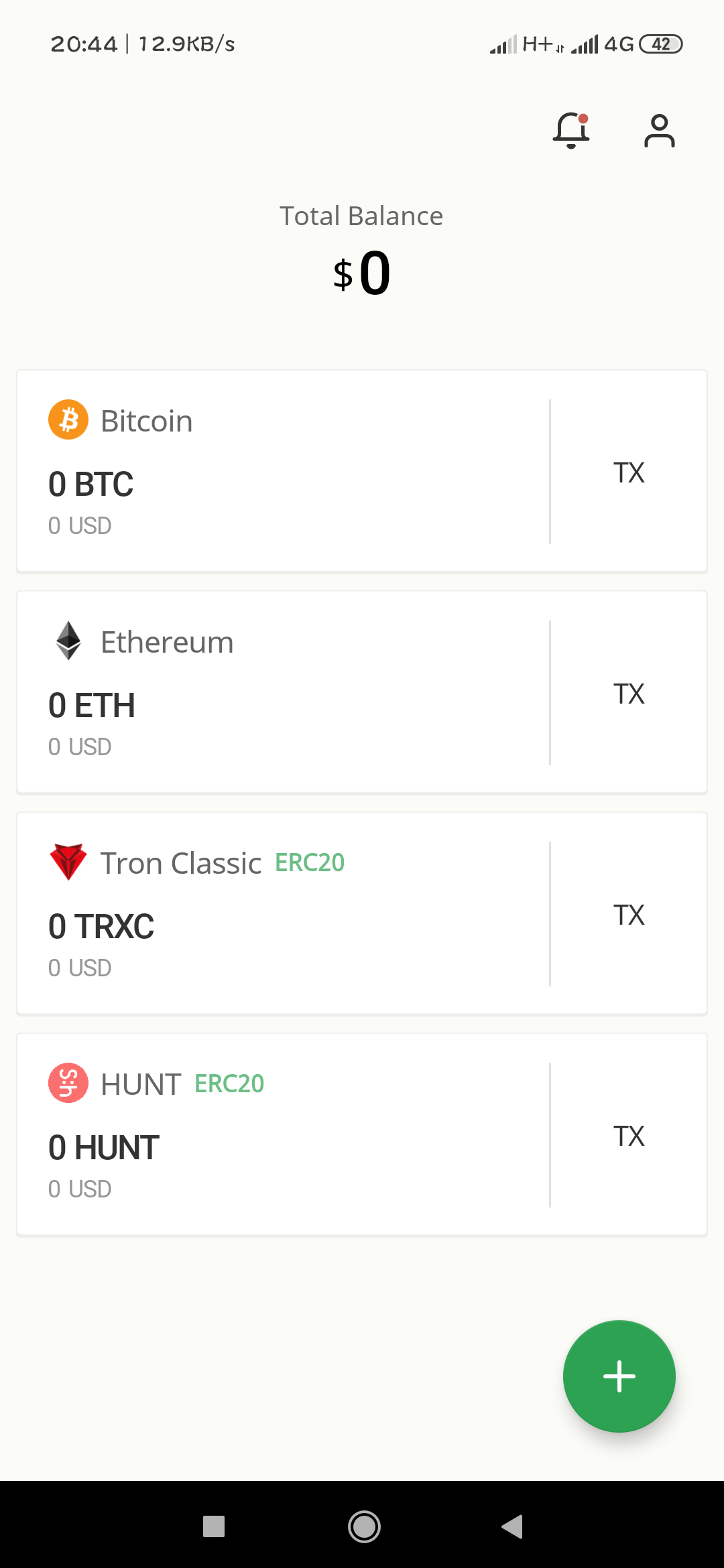Tap the red Tron Classic logo
This screenshot has width=724, height=1568.
pyautogui.click(x=68, y=862)
